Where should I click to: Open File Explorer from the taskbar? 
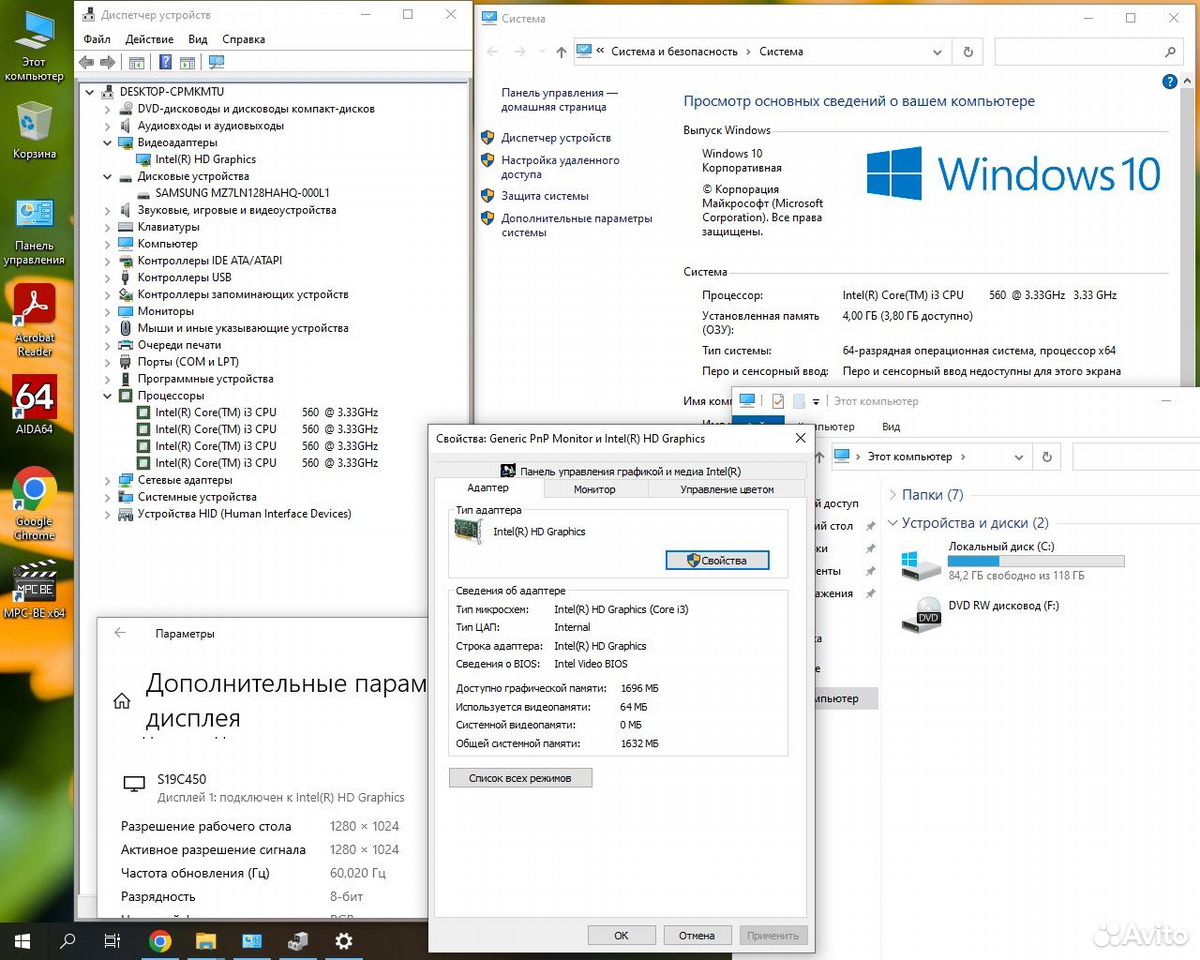tap(206, 941)
